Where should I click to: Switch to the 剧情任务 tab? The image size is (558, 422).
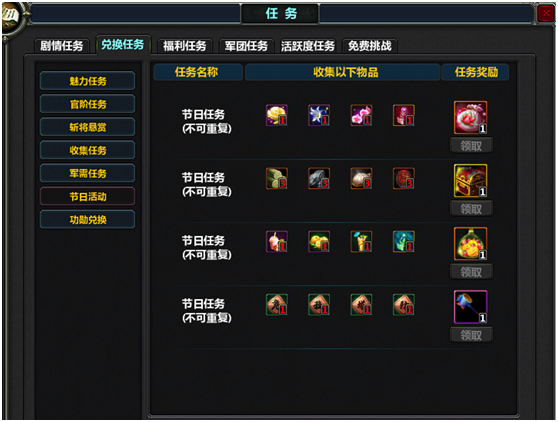(62, 46)
